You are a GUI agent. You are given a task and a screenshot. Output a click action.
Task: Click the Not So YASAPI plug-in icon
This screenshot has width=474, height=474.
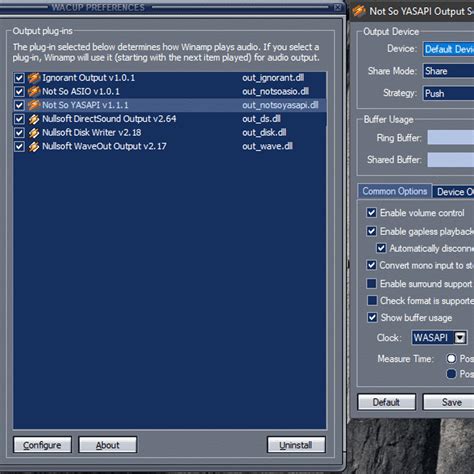[34, 105]
